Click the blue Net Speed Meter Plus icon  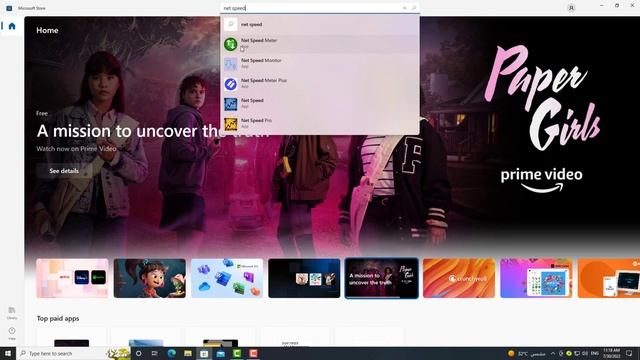[231, 84]
